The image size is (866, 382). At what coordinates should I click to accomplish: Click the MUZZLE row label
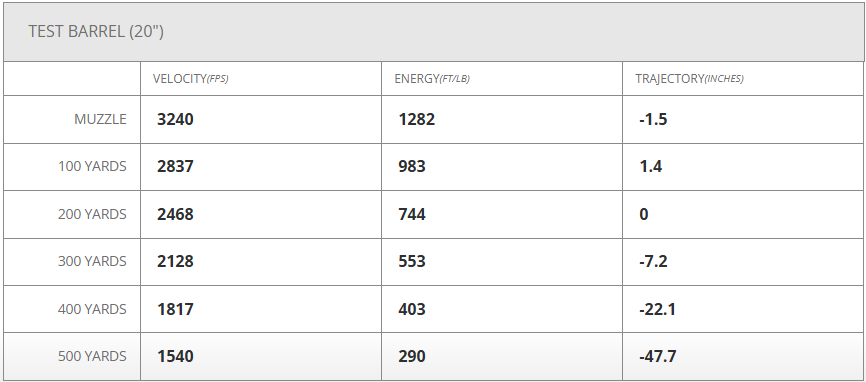pos(100,119)
